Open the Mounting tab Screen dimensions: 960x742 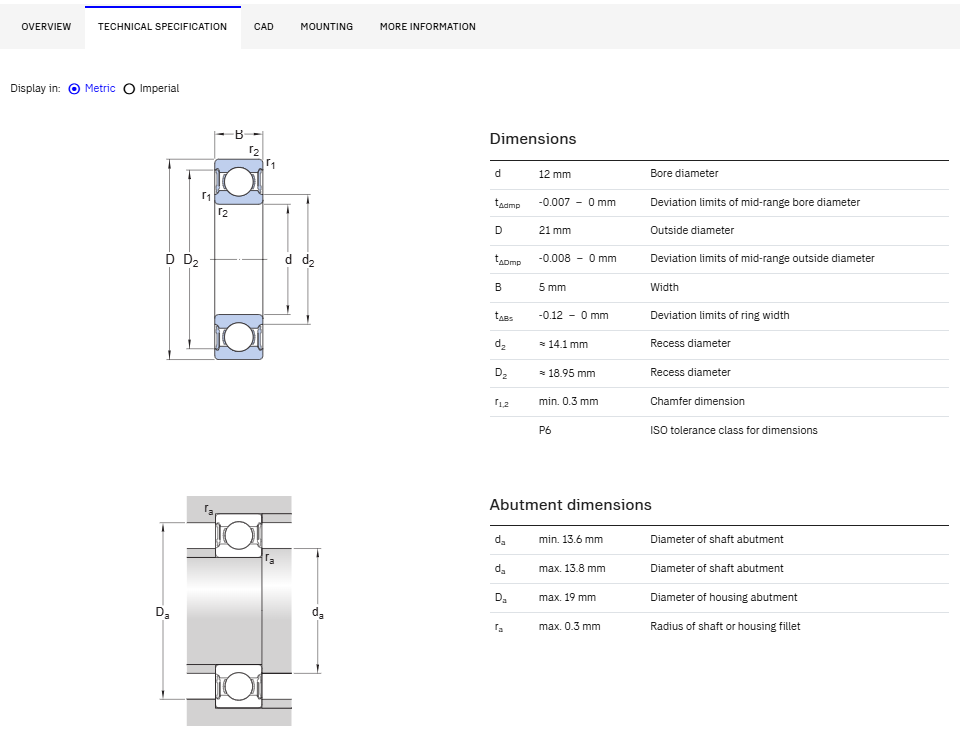point(326,27)
